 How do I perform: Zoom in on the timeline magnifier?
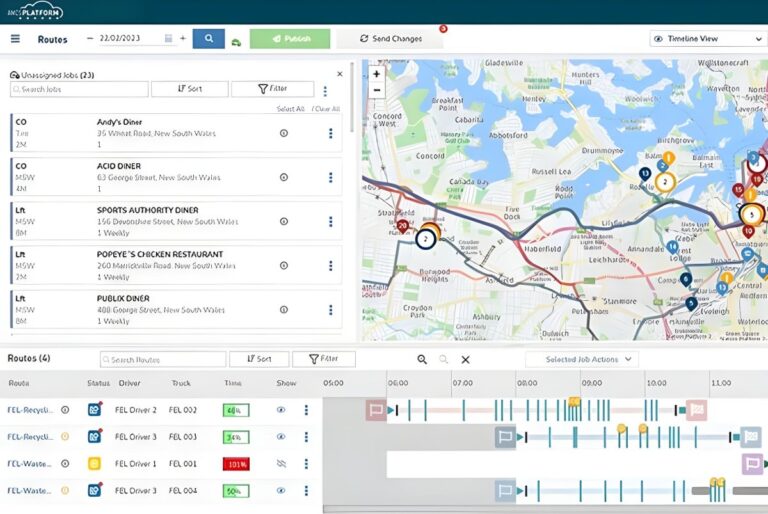point(422,359)
